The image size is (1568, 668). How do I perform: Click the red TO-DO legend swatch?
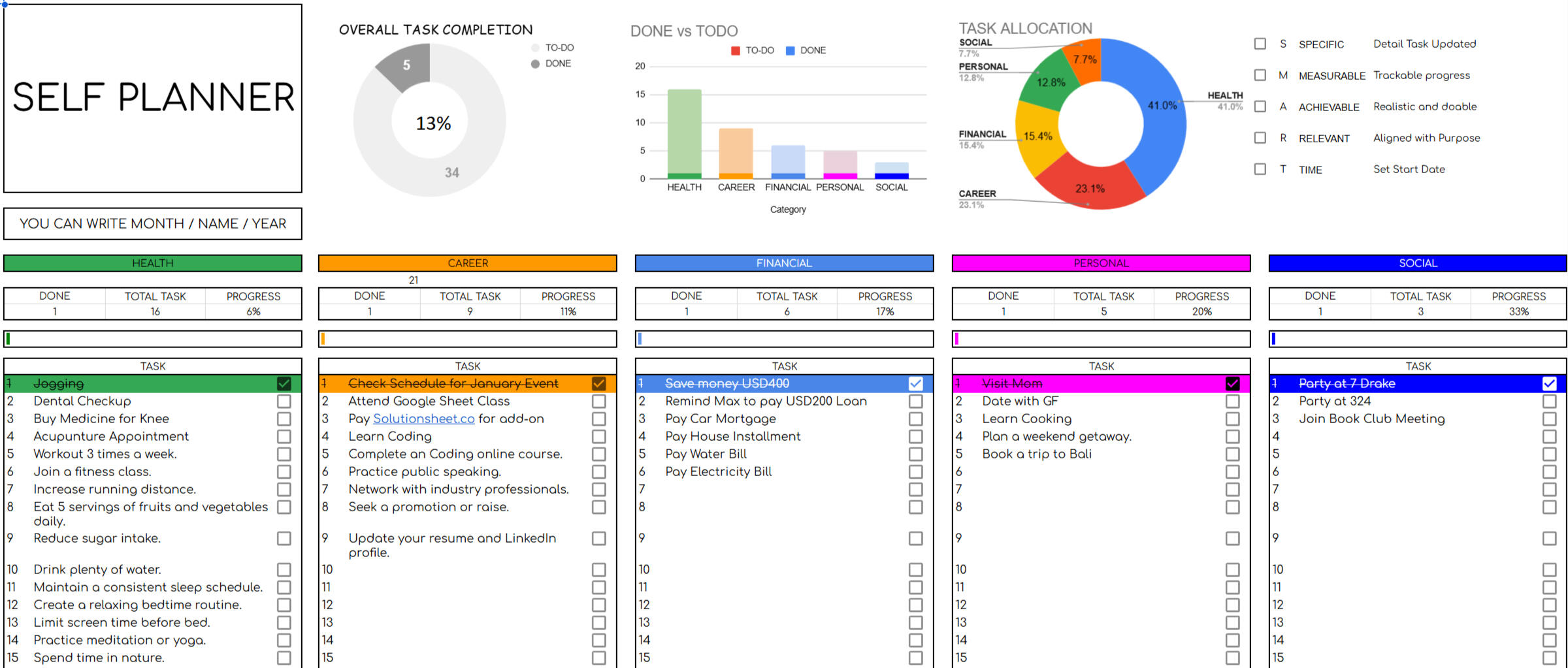(x=736, y=51)
